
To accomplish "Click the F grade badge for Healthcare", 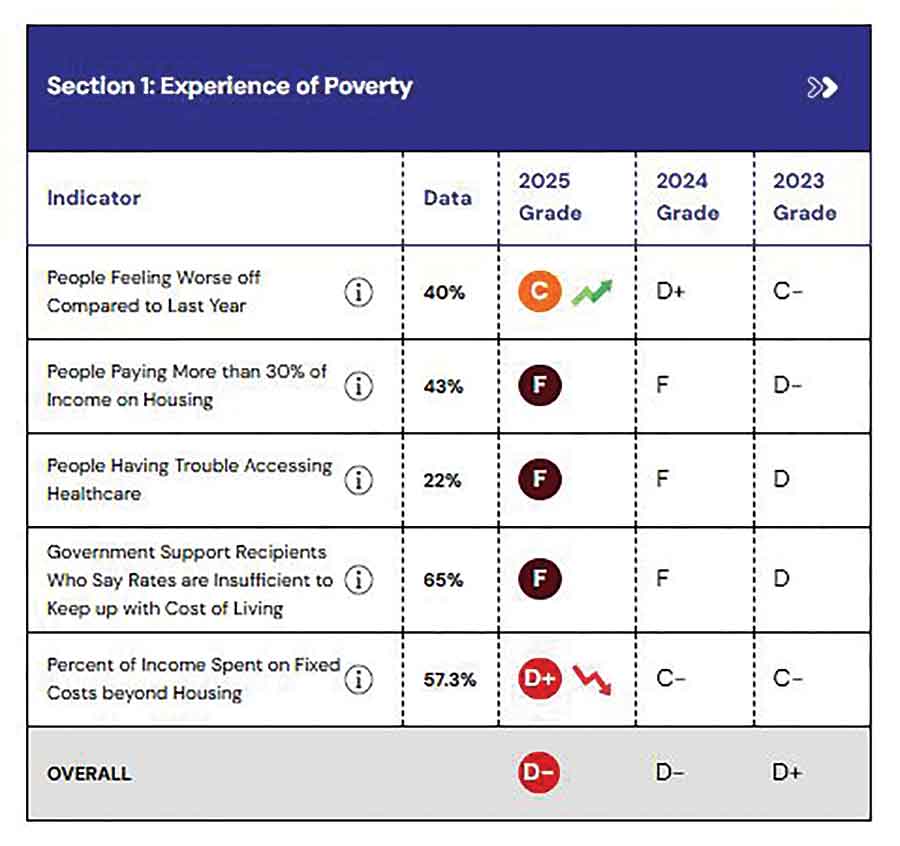I will [540, 480].
